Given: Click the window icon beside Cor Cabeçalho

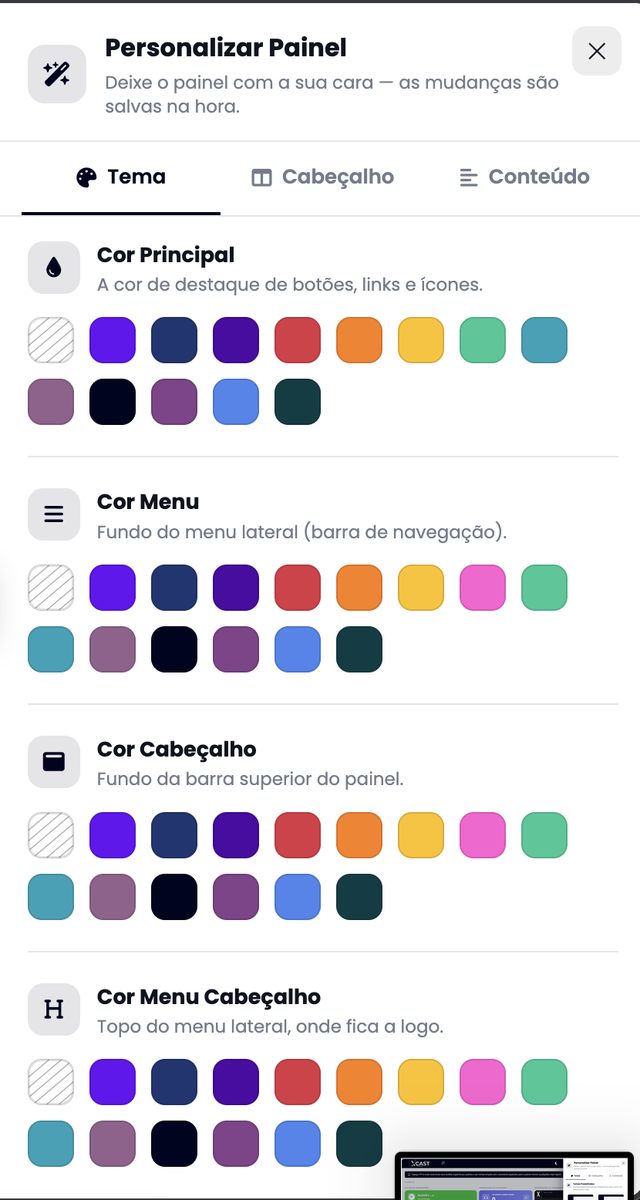Looking at the screenshot, I should 54,762.
